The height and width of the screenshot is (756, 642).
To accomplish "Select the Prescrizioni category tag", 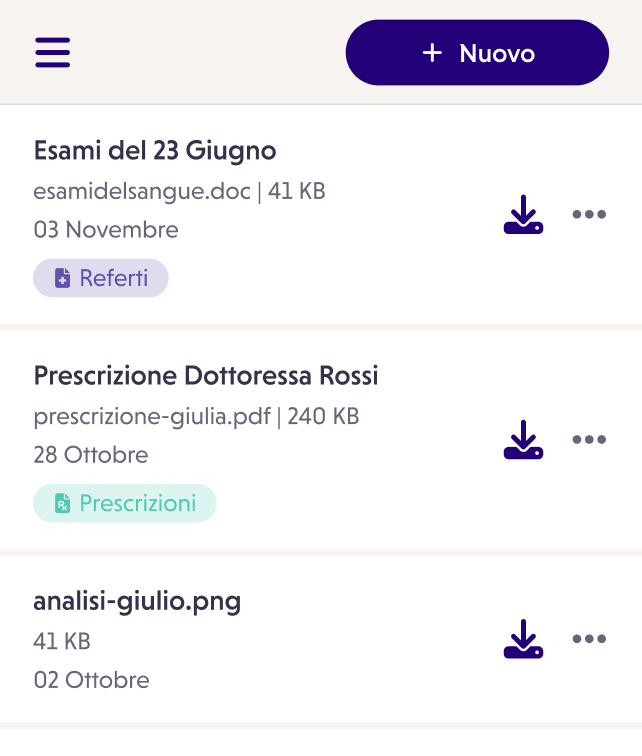I will point(125,503).
